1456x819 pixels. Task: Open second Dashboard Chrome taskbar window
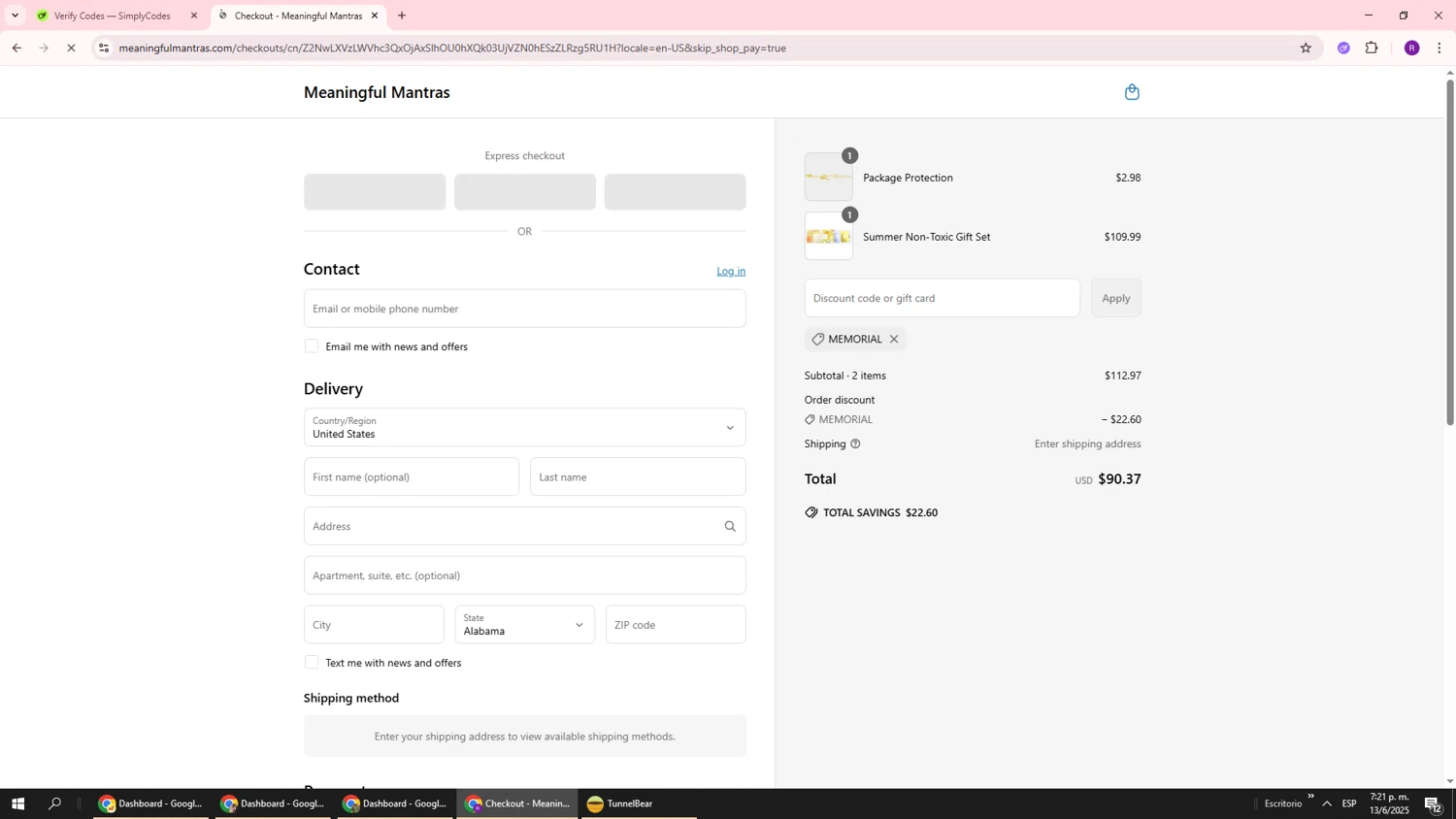click(x=273, y=803)
